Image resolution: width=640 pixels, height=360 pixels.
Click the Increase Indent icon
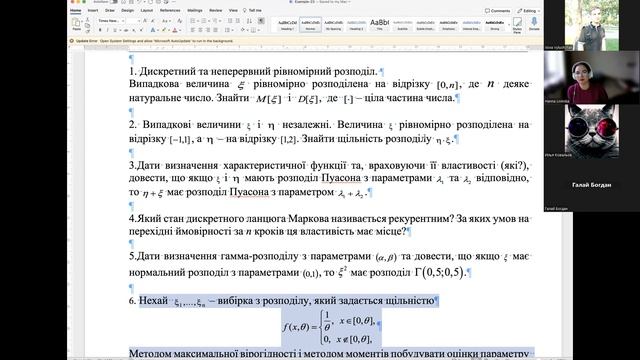tap(238, 20)
